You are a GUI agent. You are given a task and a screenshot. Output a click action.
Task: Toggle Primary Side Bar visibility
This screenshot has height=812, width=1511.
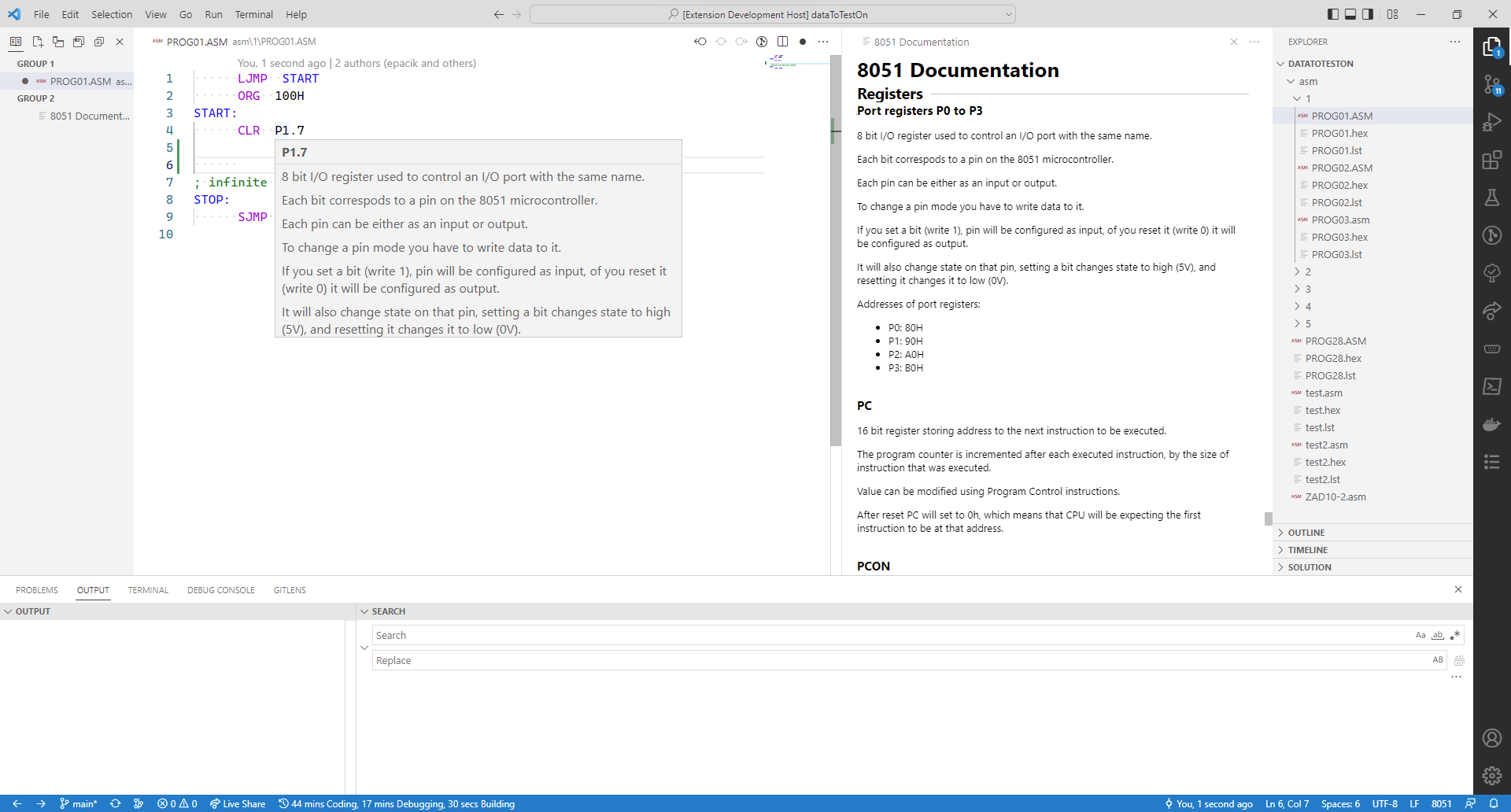click(1332, 14)
